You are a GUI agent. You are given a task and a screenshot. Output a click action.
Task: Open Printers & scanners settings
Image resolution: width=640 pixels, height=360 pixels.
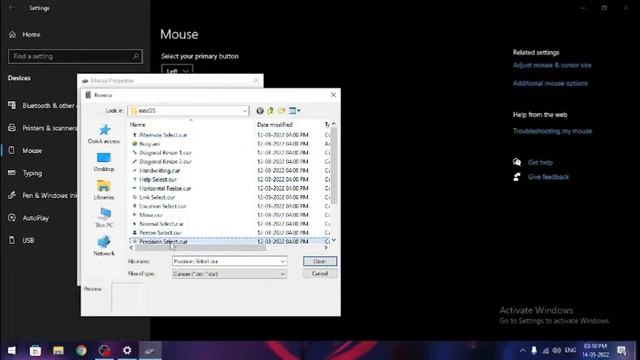pyautogui.click(x=43, y=128)
